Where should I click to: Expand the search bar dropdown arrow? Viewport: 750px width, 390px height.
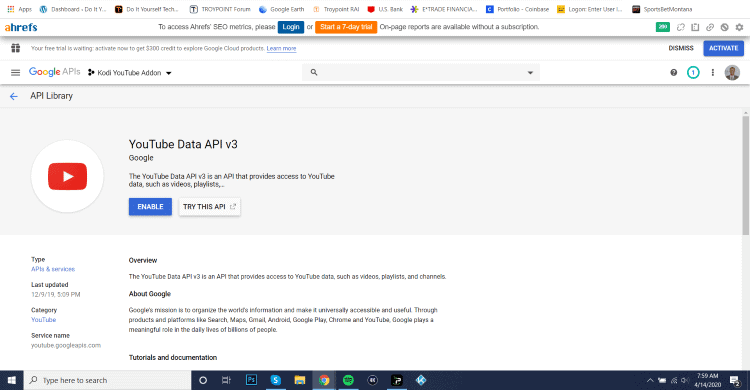[530, 73]
